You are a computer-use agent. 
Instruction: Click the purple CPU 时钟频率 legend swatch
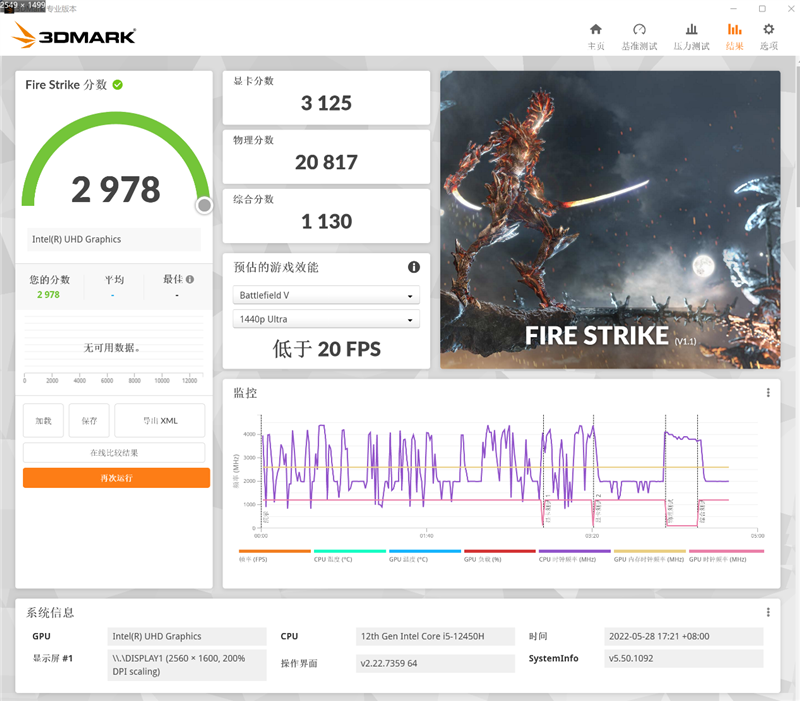[574, 551]
